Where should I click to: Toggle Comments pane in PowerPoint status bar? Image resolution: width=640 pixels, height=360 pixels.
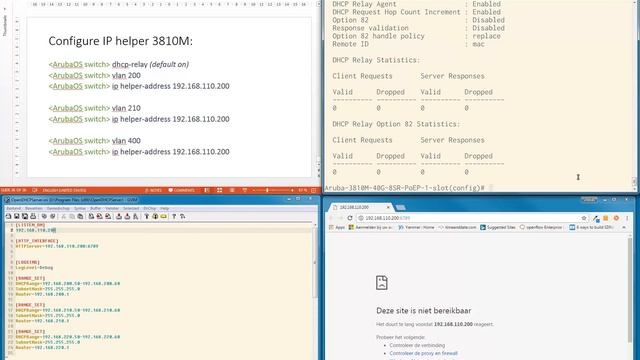coord(182,191)
